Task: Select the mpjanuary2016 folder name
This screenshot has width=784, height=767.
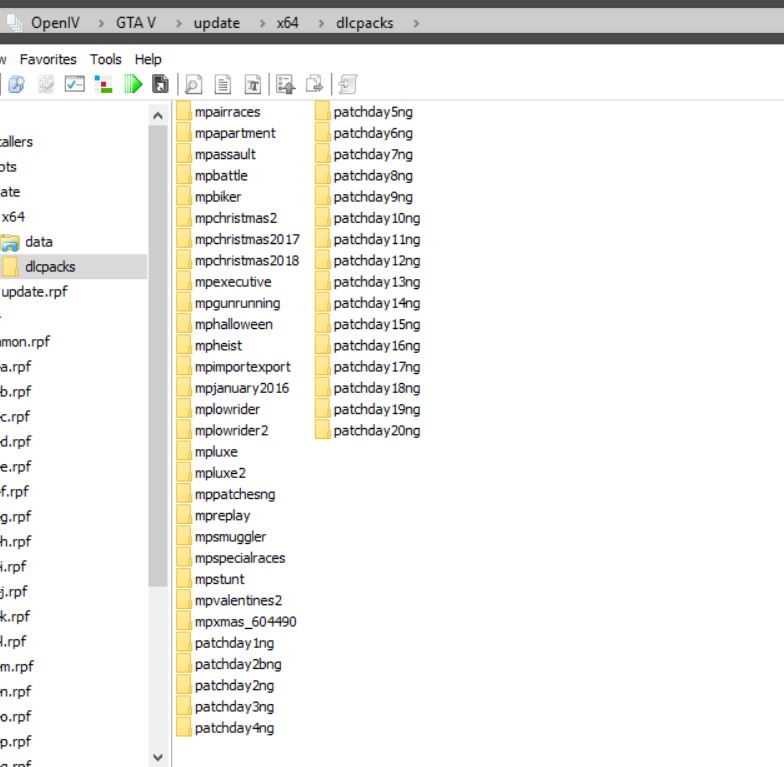Action: [242, 388]
